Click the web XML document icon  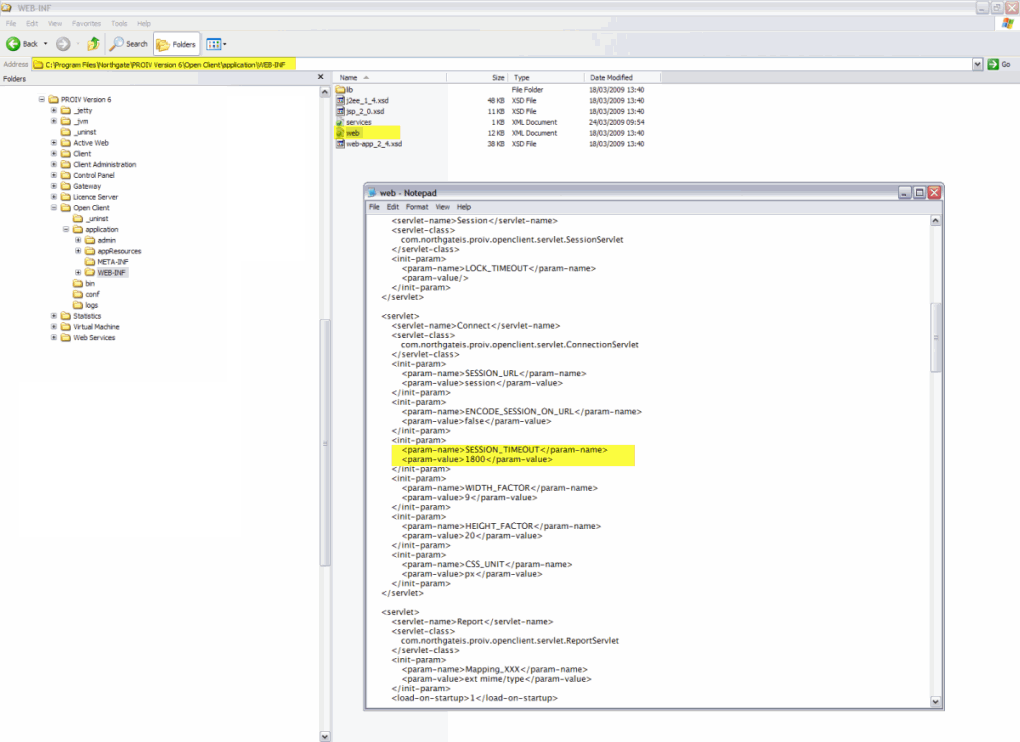click(340, 133)
